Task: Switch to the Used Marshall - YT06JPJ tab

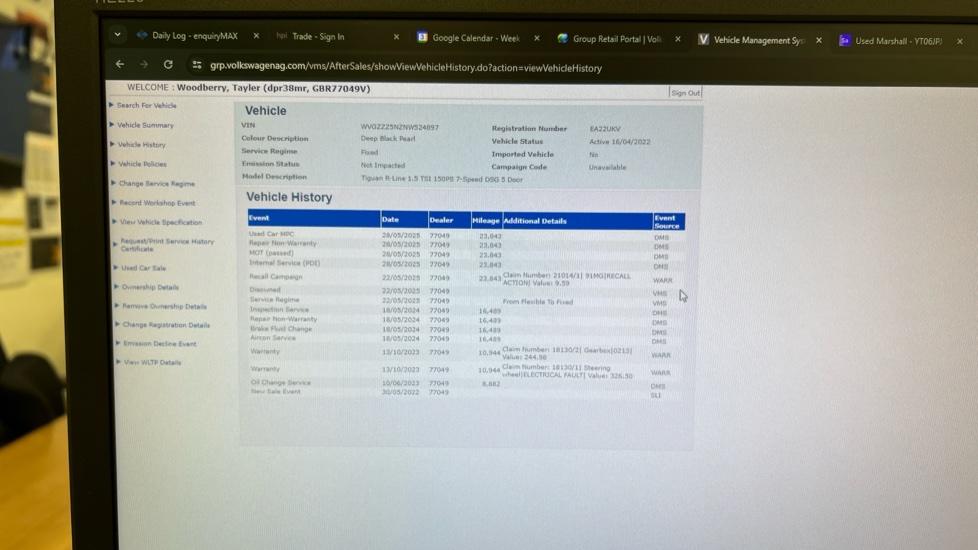Action: pyautogui.click(x=898, y=41)
